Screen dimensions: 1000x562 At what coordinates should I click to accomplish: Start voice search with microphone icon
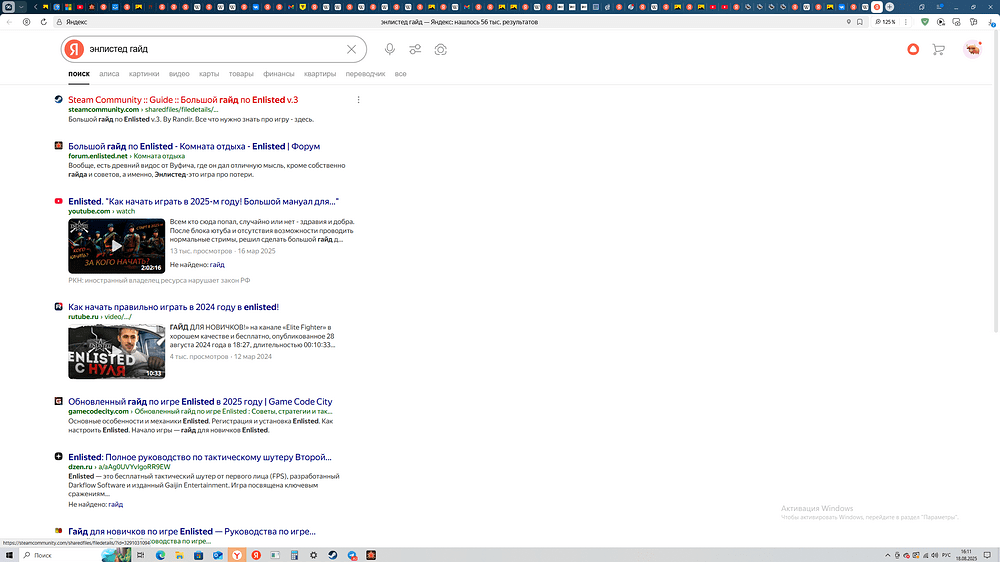[x=390, y=49]
